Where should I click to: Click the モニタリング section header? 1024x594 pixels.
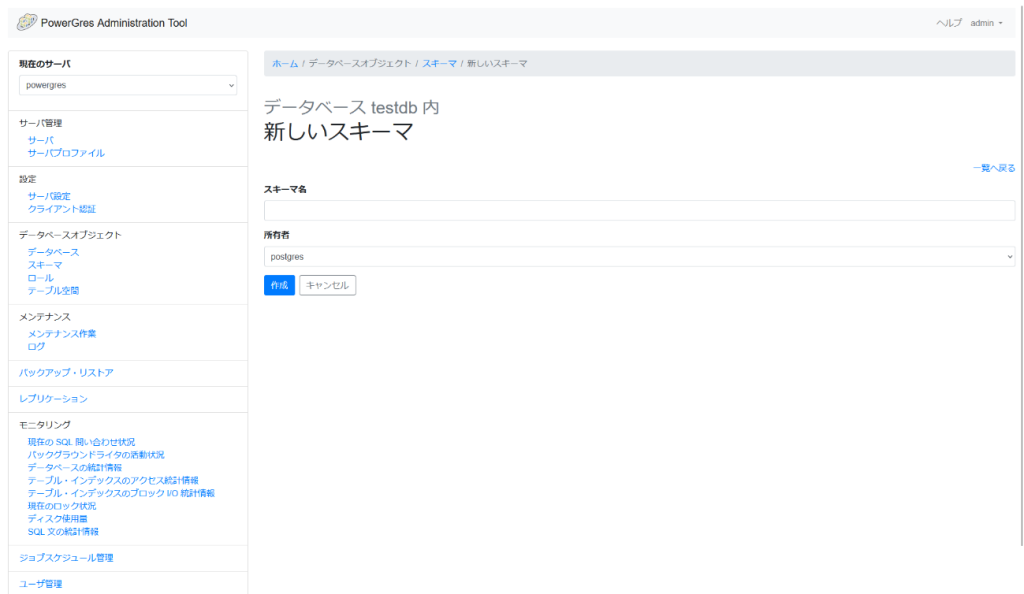(44, 425)
